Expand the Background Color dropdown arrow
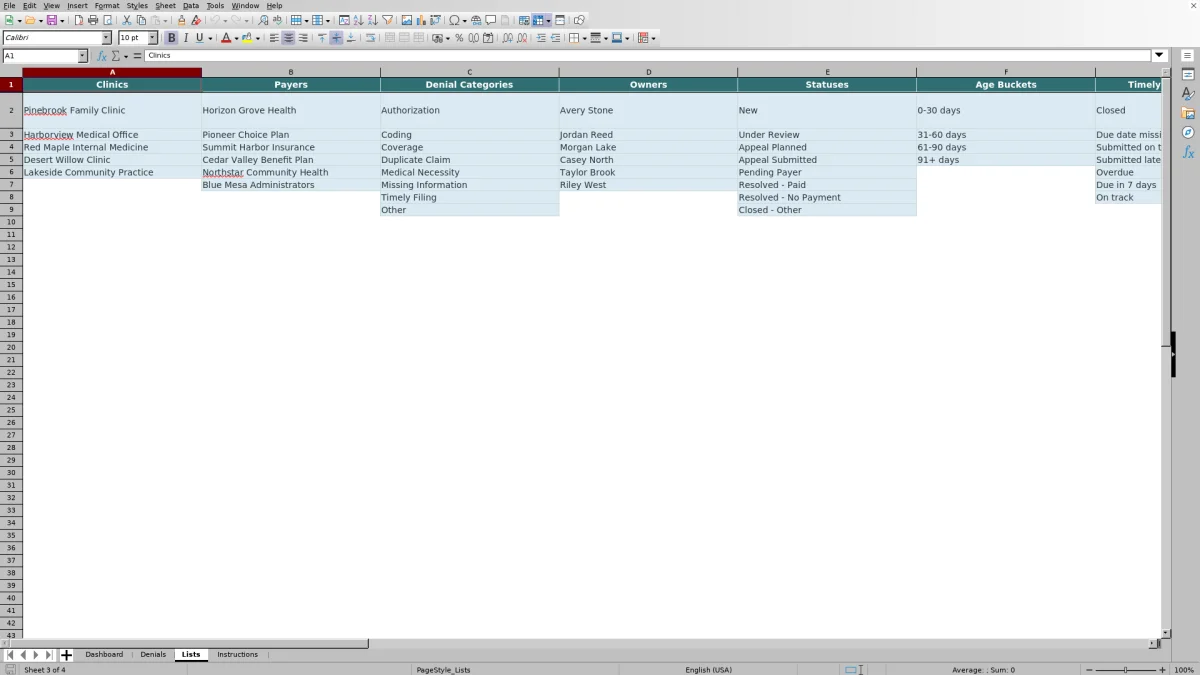The height and width of the screenshot is (675, 1200). pos(258,38)
